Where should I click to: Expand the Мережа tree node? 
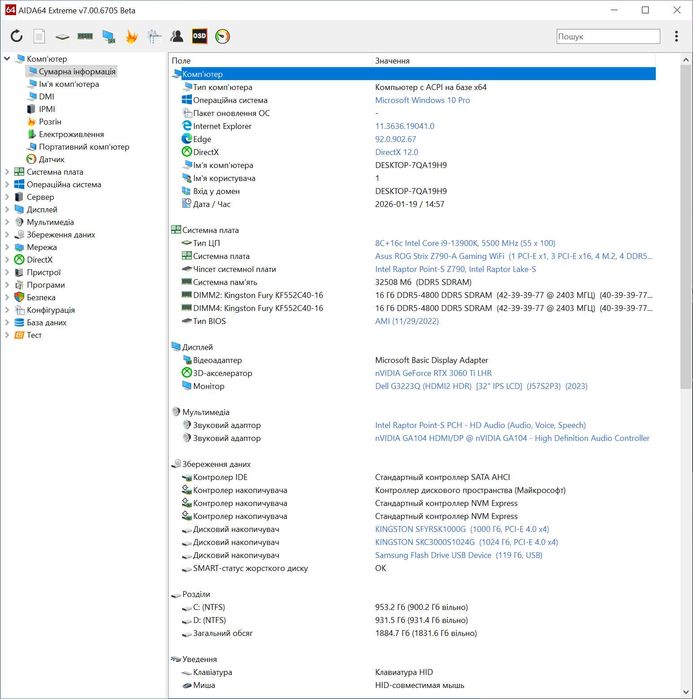(x=7, y=247)
